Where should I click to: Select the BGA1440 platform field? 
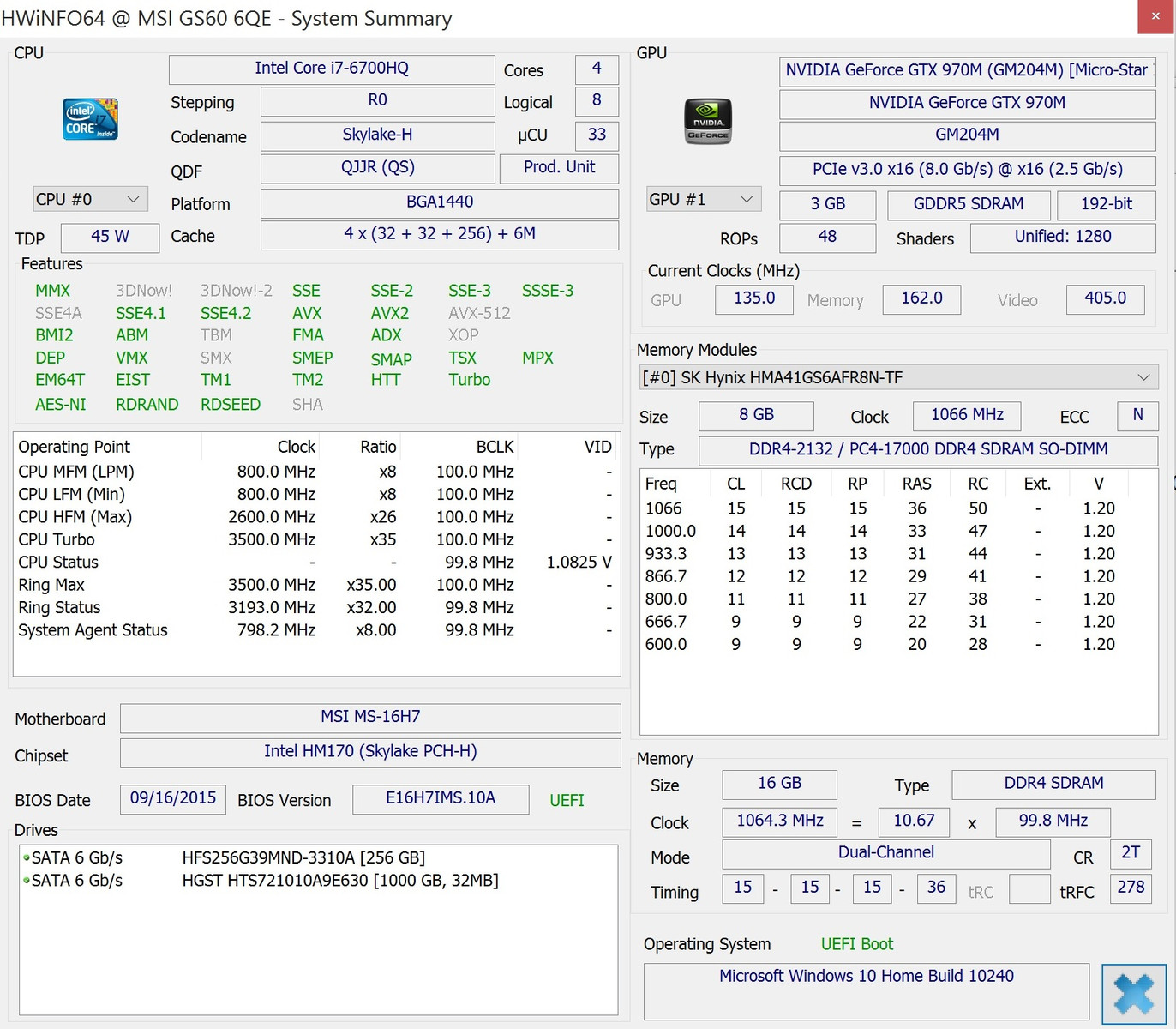click(x=440, y=202)
